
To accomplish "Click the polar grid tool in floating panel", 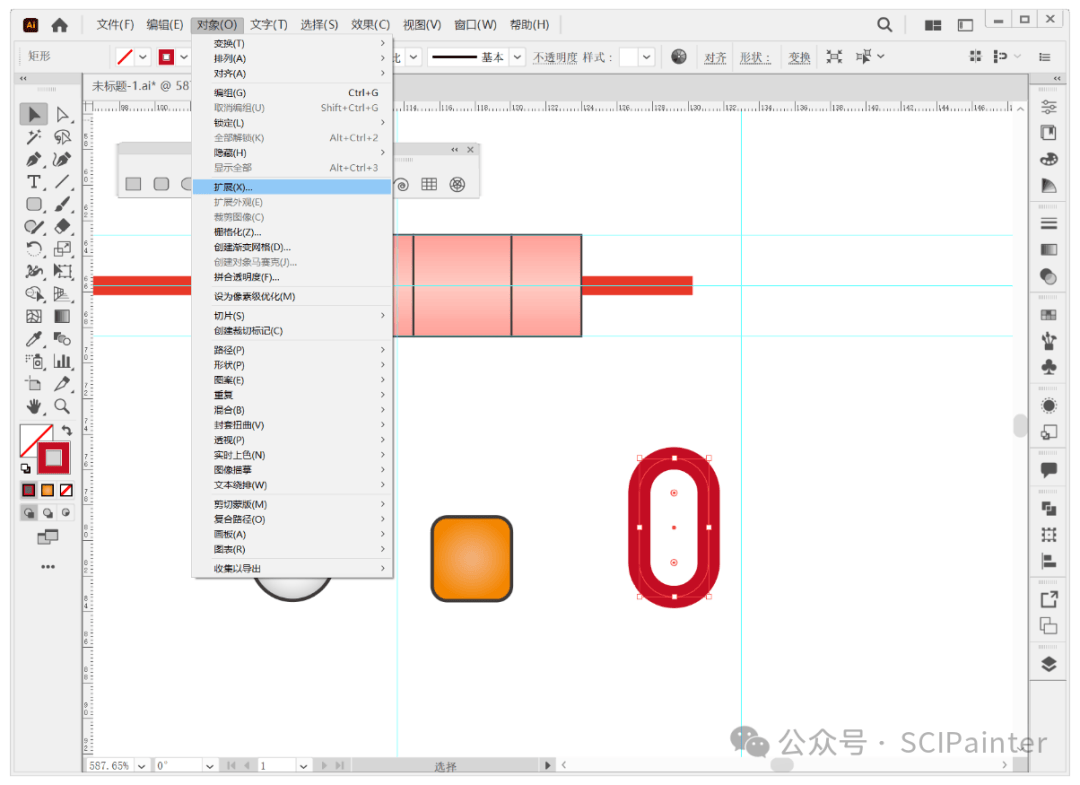I will point(457,185).
